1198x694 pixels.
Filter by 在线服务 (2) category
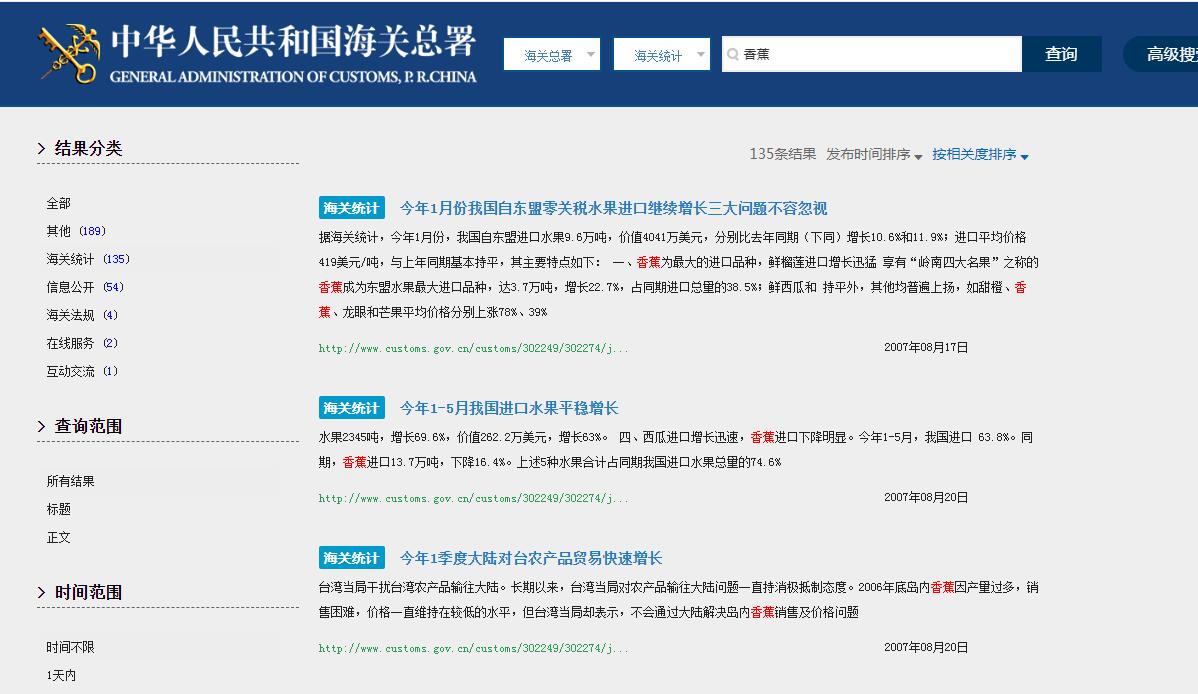click(82, 343)
